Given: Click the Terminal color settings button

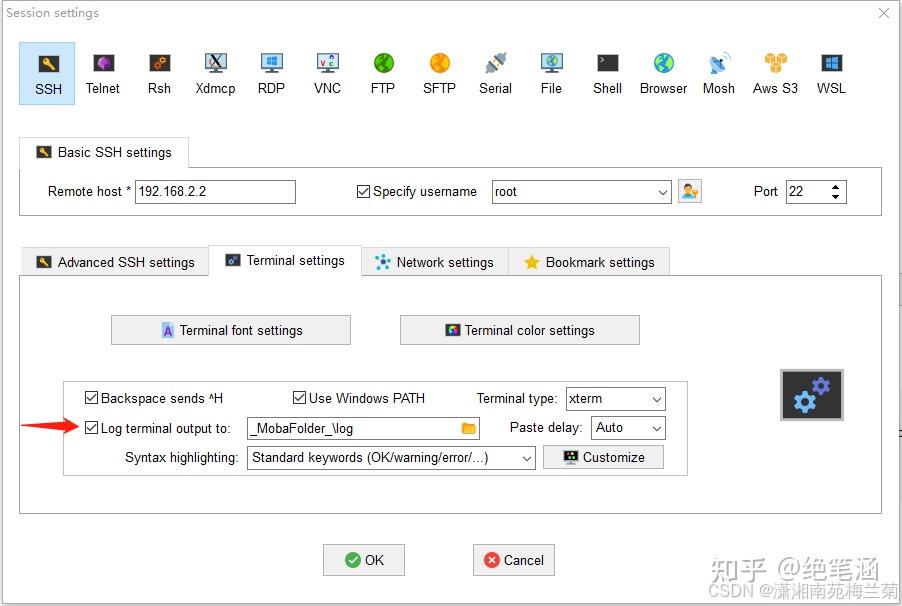Looking at the screenshot, I should pos(519,329).
